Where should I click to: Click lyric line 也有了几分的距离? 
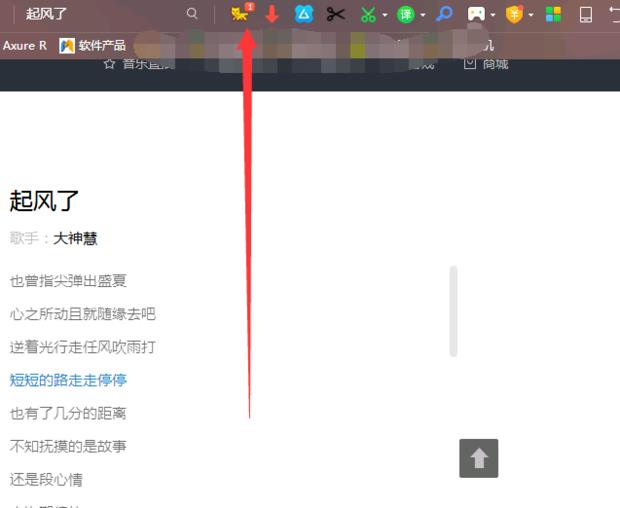pos(68,414)
